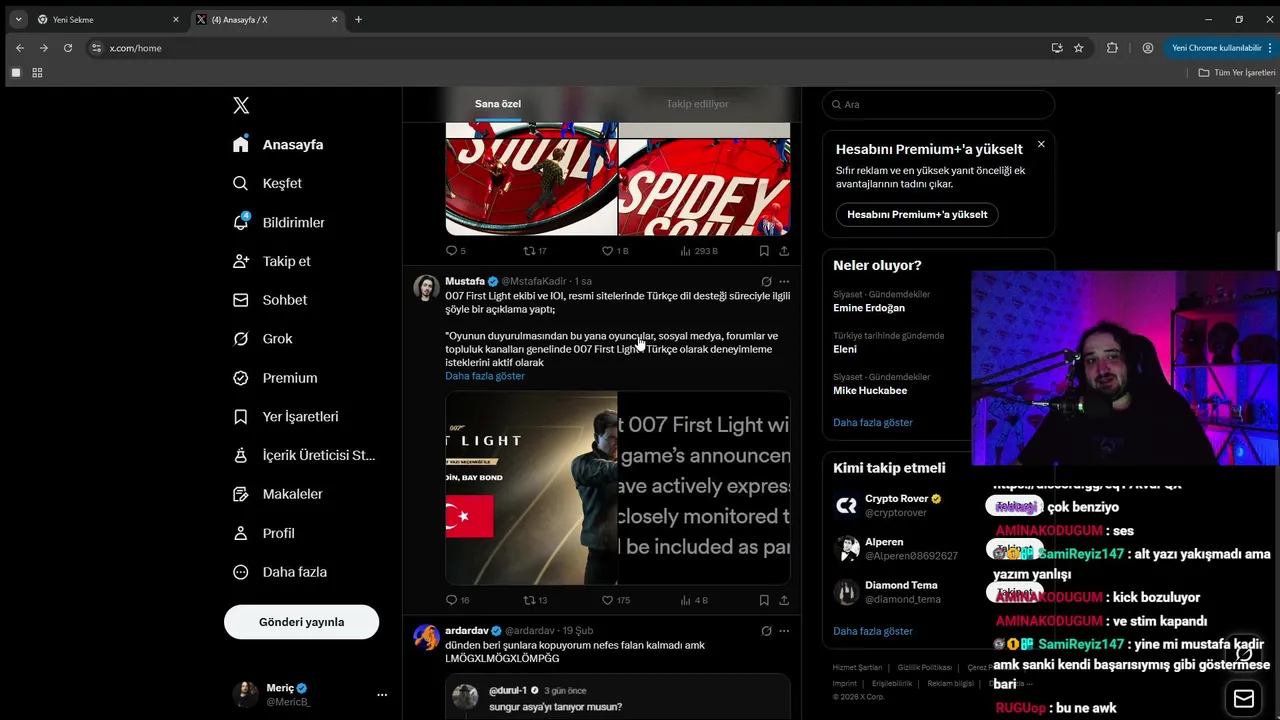The image size is (1280, 720).
Task: Open Makaleler articles
Action: (x=278, y=494)
